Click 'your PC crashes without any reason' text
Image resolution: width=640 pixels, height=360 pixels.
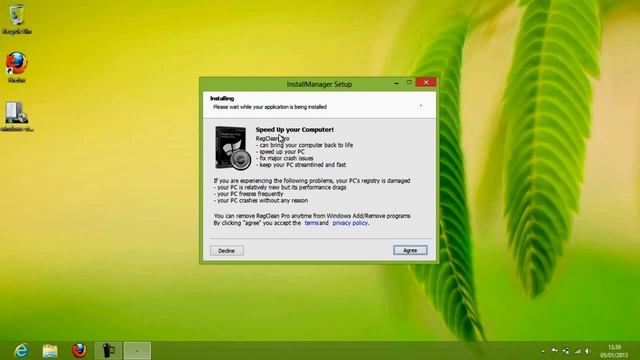261,200
